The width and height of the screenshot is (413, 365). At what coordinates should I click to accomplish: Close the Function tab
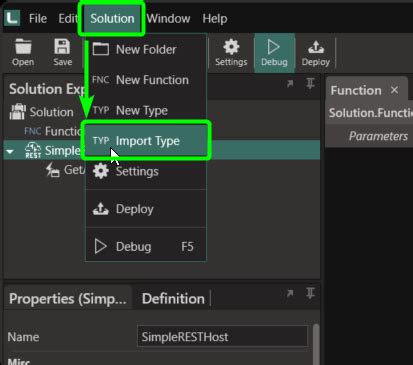coord(395,90)
